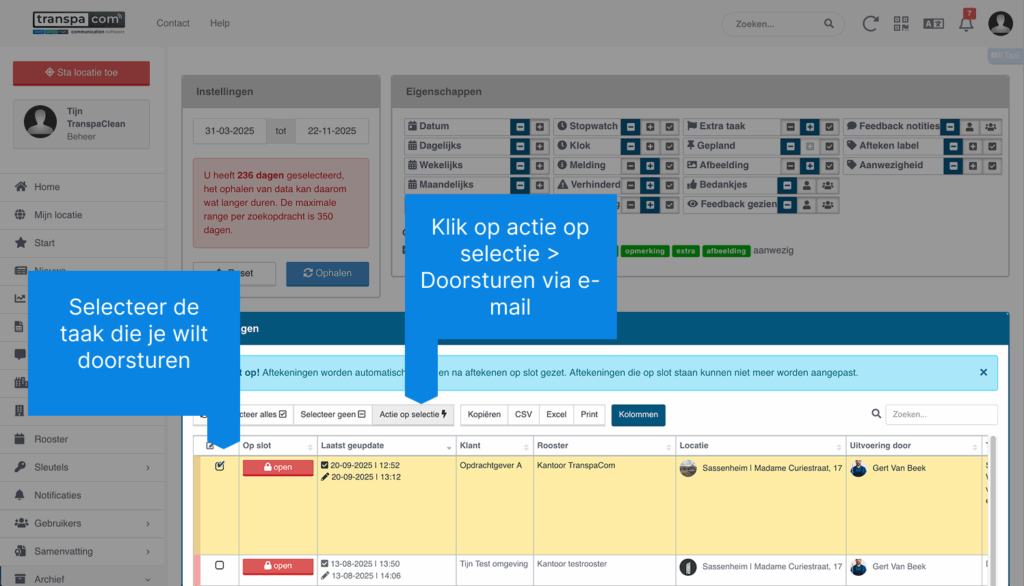Close the blue info alert banner
The image size is (1024, 586).
(x=983, y=372)
